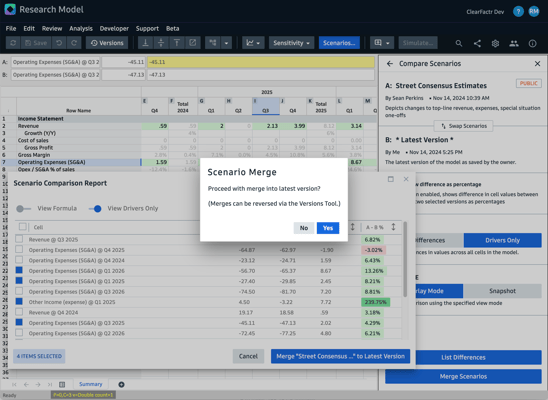The image size is (548, 400).
Task: Click the edit pencil square icon
Action: tap(193, 43)
